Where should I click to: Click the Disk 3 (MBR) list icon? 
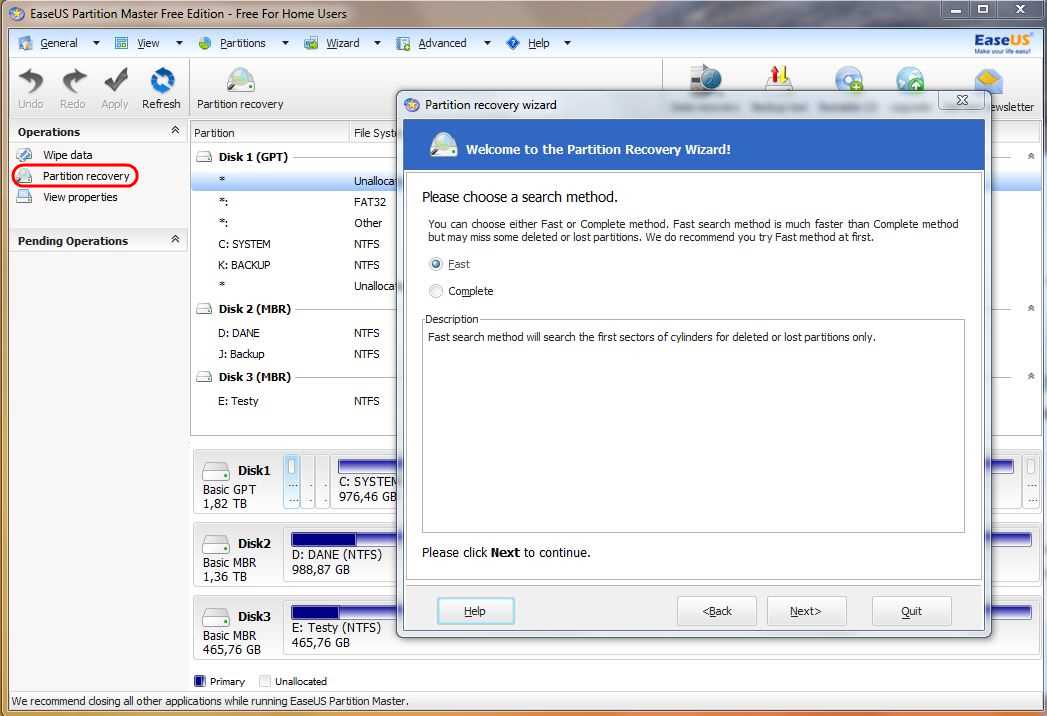click(204, 377)
